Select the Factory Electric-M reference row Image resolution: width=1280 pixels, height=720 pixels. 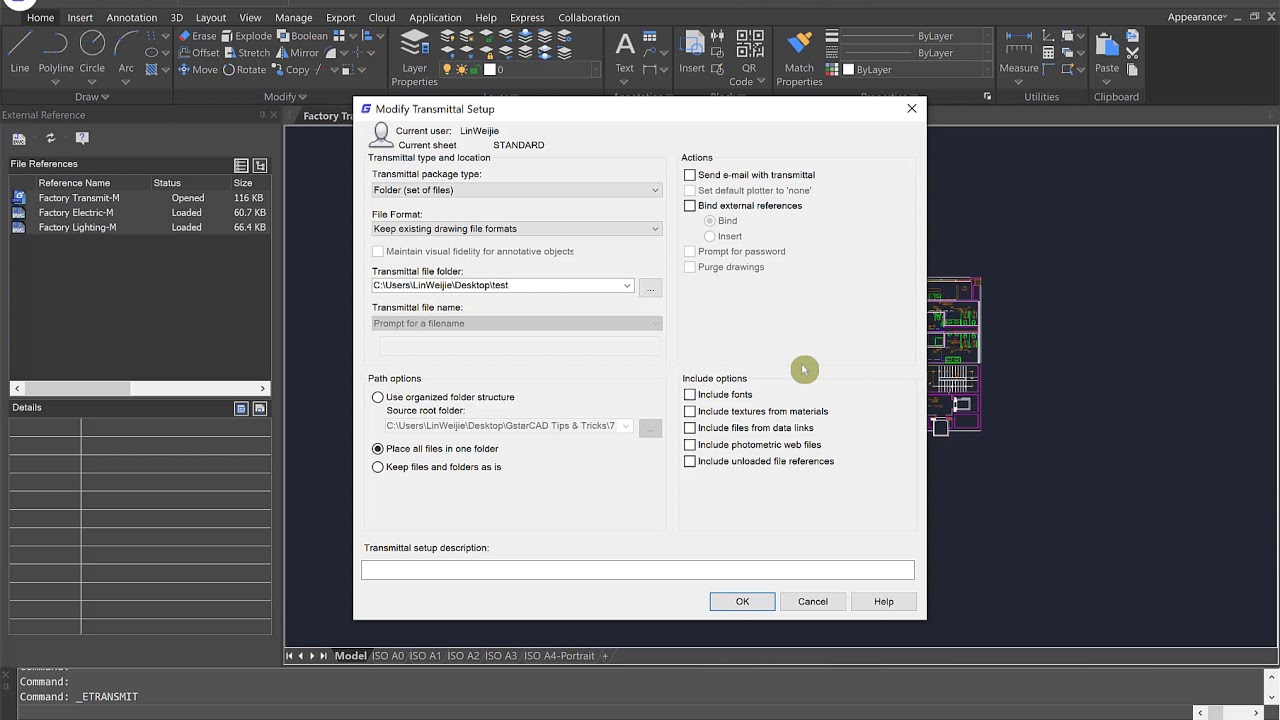pos(139,213)
